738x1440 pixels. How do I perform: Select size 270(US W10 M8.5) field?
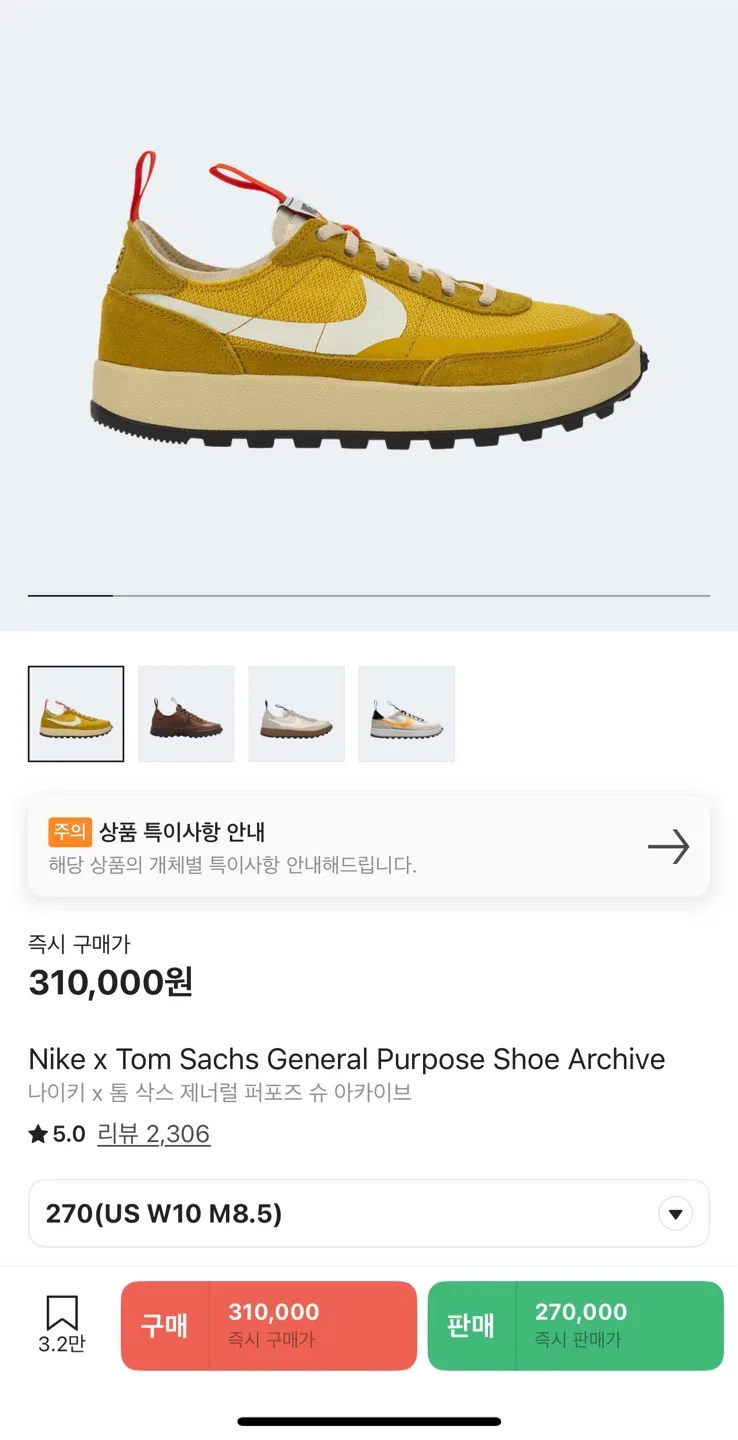pos(340,1214)
